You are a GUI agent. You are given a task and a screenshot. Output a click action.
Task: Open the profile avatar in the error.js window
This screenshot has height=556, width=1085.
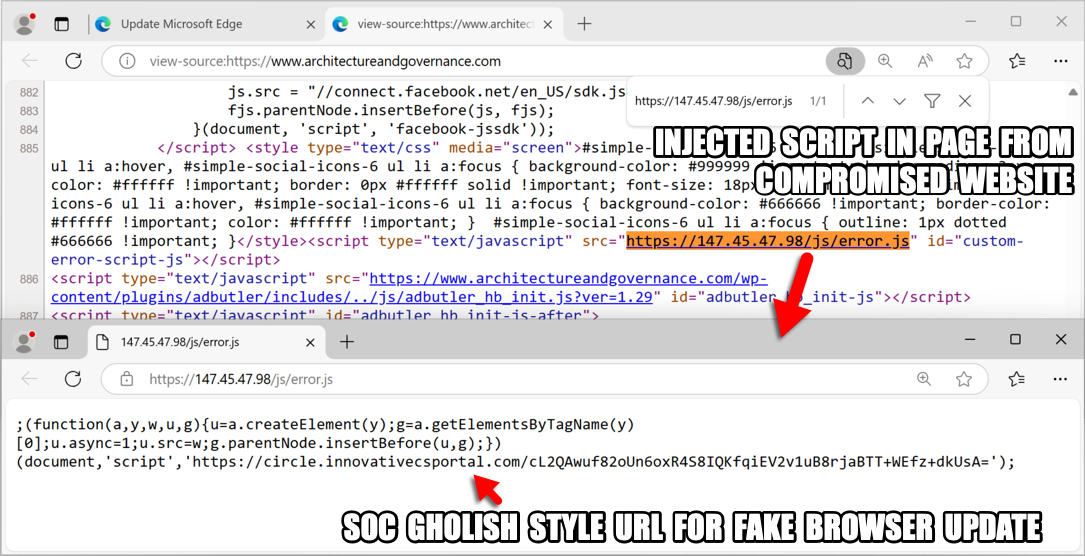[25, 341]
